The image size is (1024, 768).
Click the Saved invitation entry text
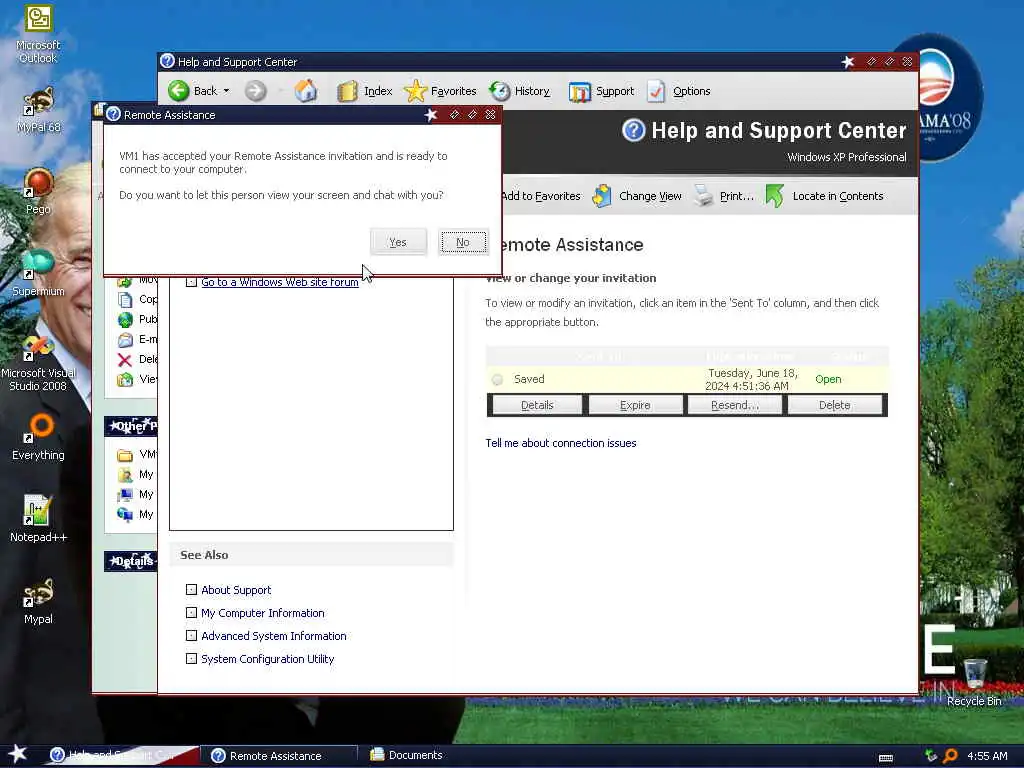529,379
